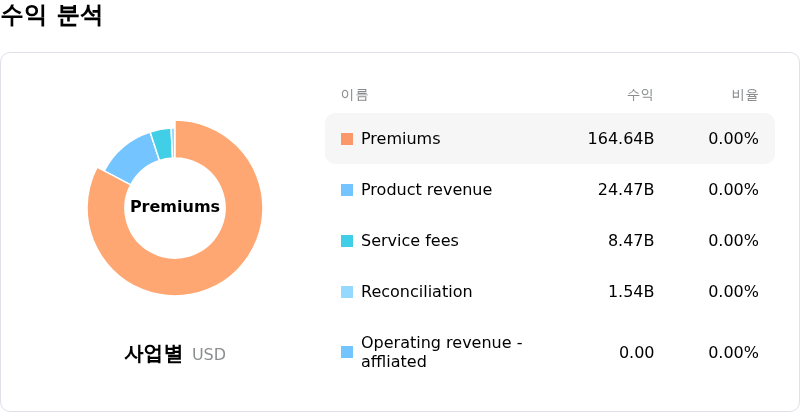
Task: Click the 비율 column header
Action: tap(745, 95)
